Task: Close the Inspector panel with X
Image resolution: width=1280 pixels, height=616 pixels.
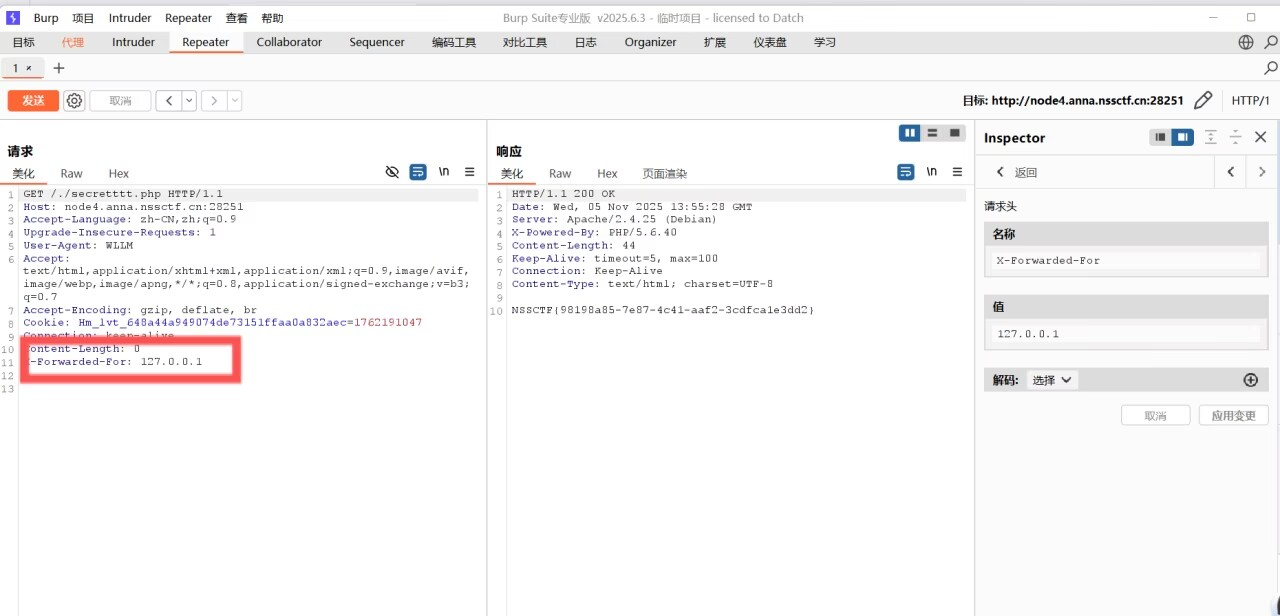Action: coord(1260,137)
